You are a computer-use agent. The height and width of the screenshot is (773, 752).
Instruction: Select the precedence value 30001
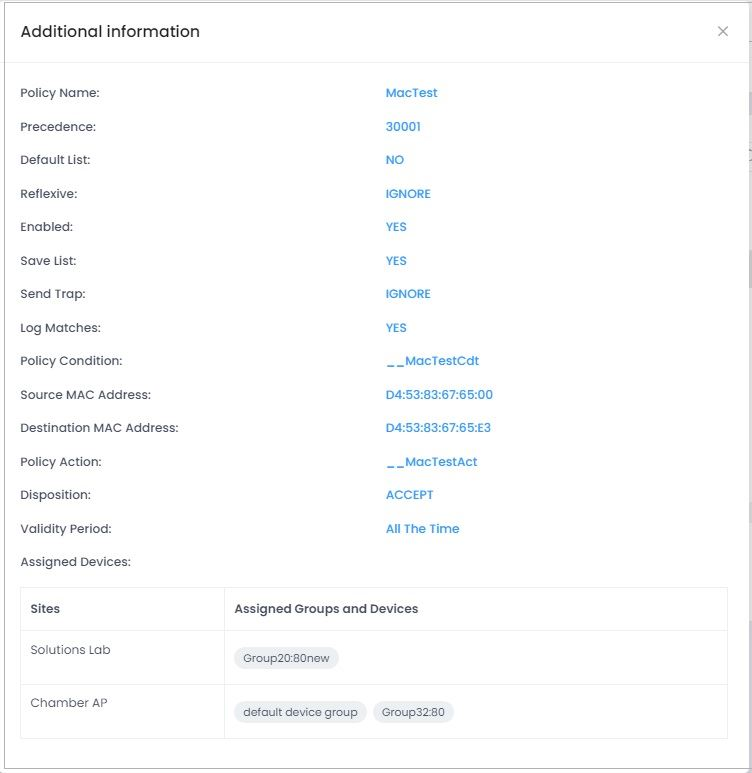(403, 127)
